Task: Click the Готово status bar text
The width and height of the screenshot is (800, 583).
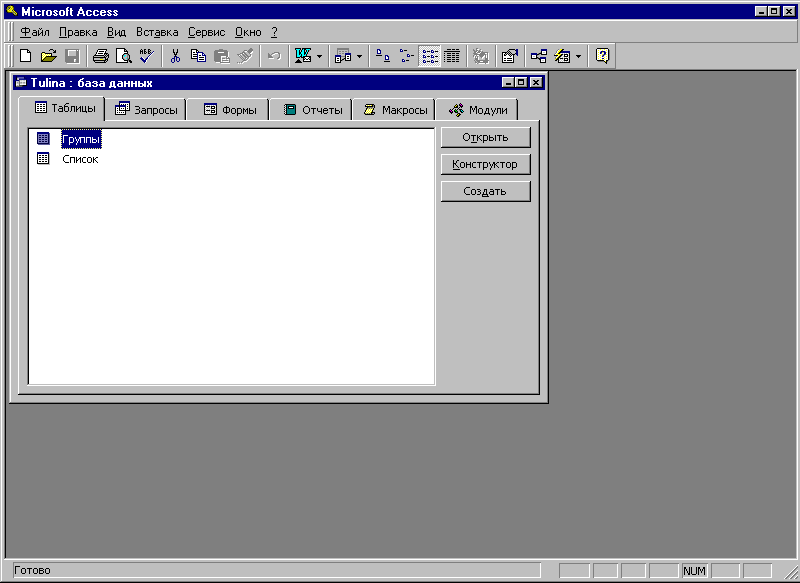Action: click(x=32, y=570)
